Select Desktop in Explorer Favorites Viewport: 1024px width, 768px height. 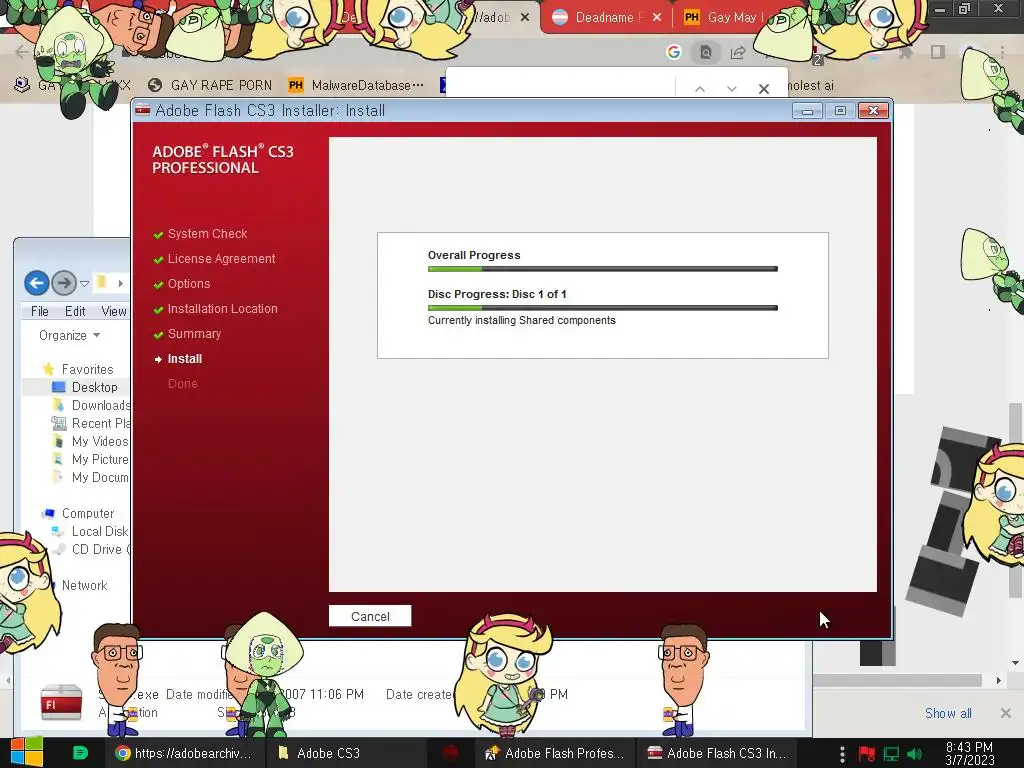(x=94, y=387)
